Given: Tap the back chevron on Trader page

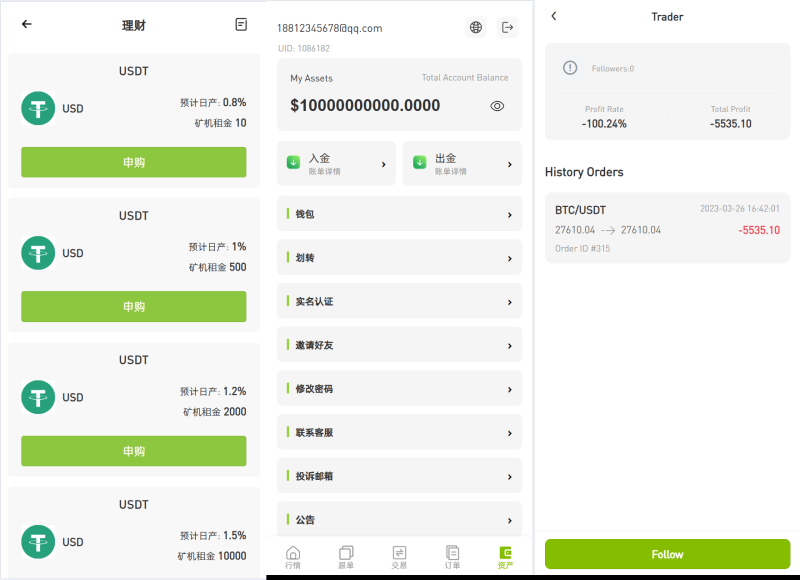Looking at the screenshot, I should pos(554,17).
